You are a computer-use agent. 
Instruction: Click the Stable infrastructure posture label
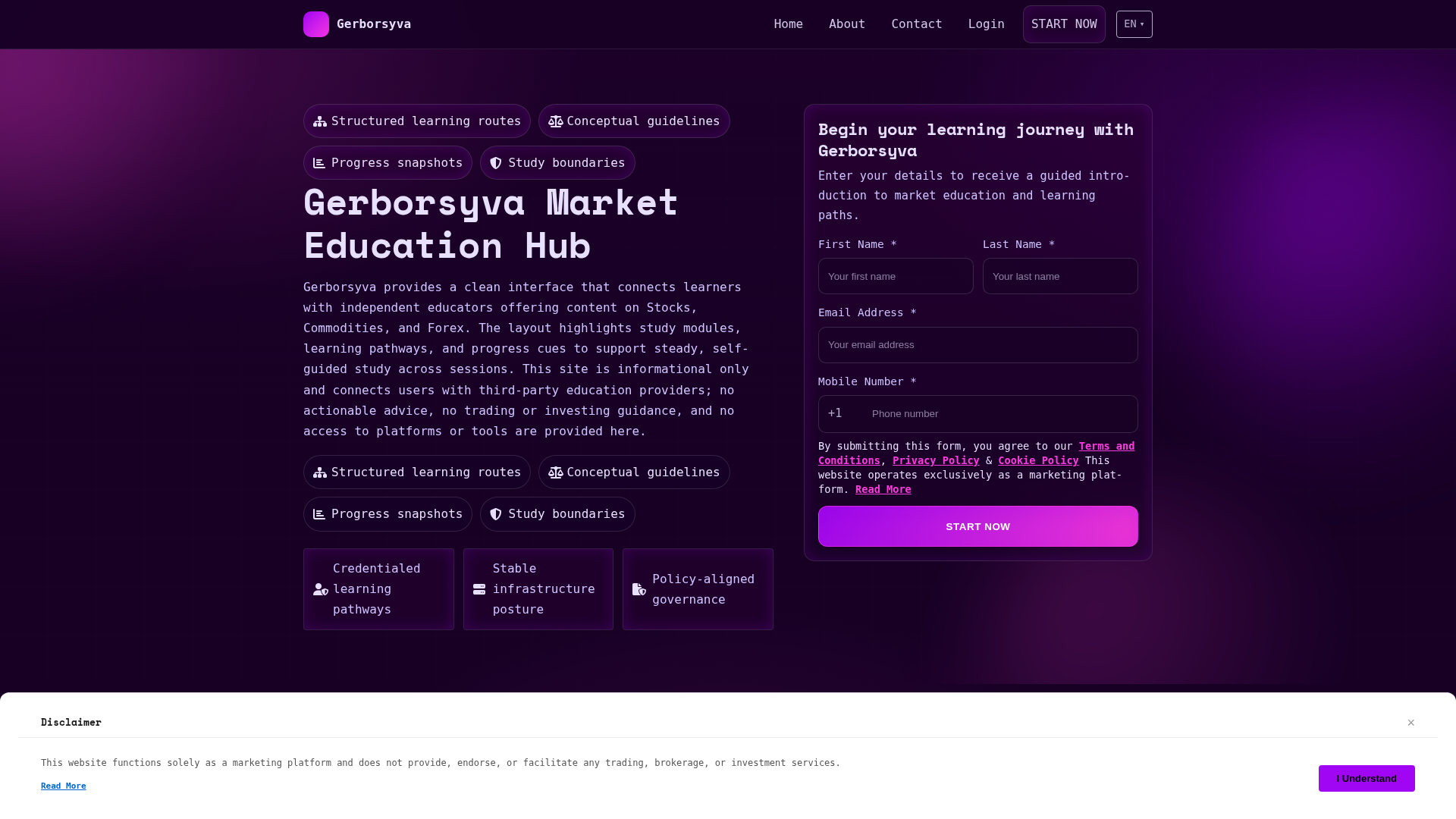(x=544, y=589)
